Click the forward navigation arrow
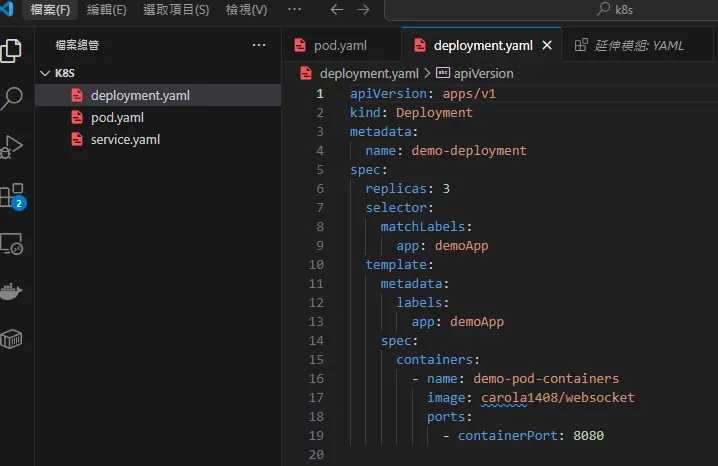Image resolution: width=718 pixels, height=466 pixels. point(363,10)
